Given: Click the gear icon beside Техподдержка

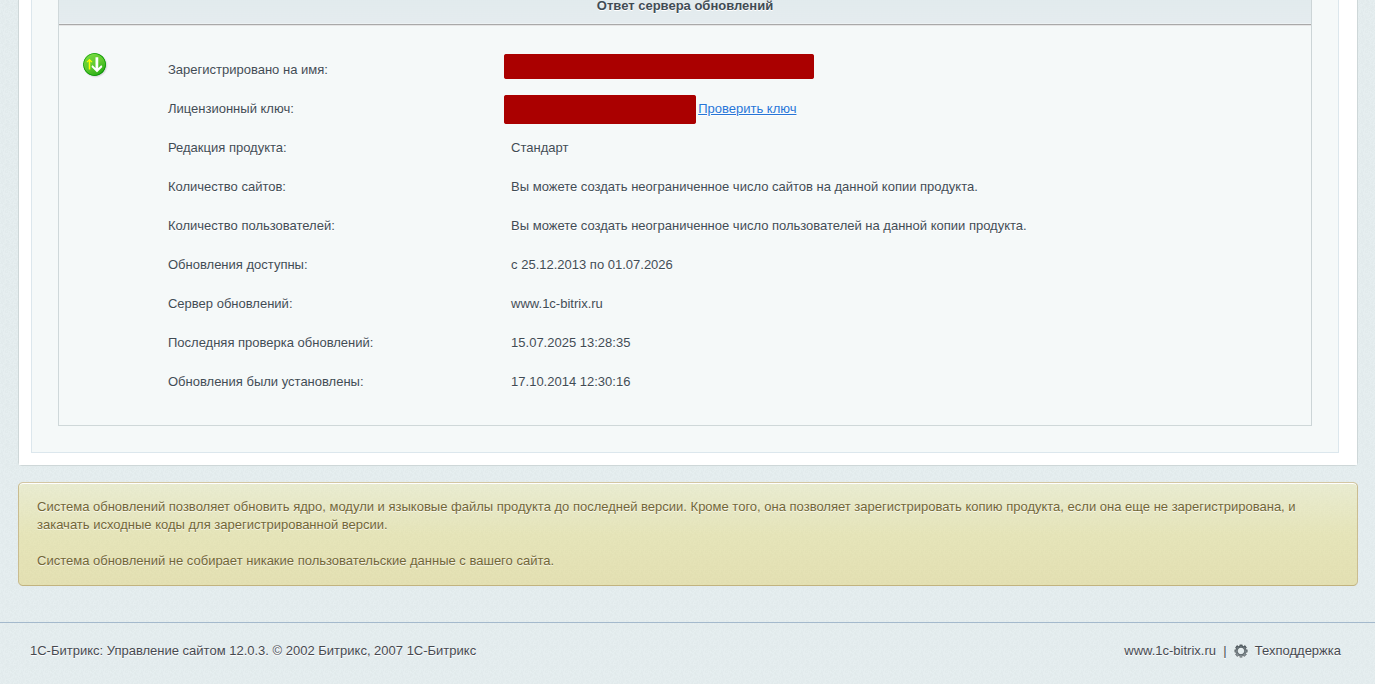Looking at the screenshot, I should [x=1241, y=651].
